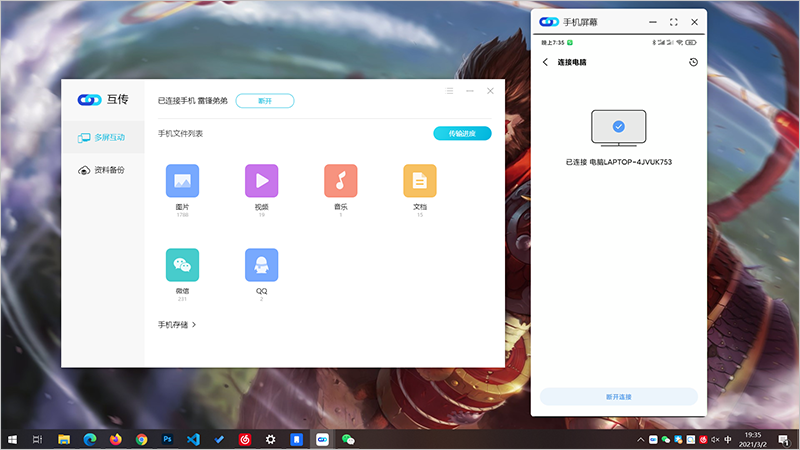This screenshot has height=450, width=800.
Task: Open WeChat from taskbar
Action: coord(348,439)
